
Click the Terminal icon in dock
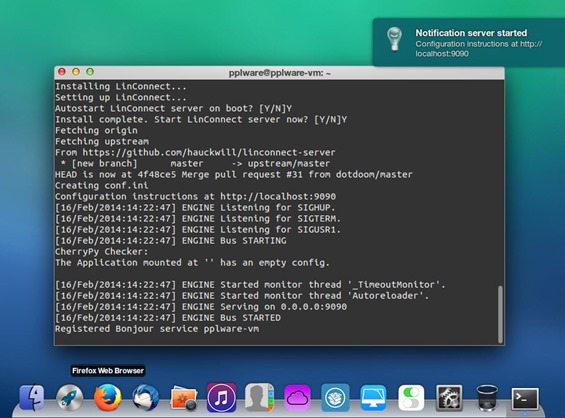pyautogui.click(x=525, y=399)
